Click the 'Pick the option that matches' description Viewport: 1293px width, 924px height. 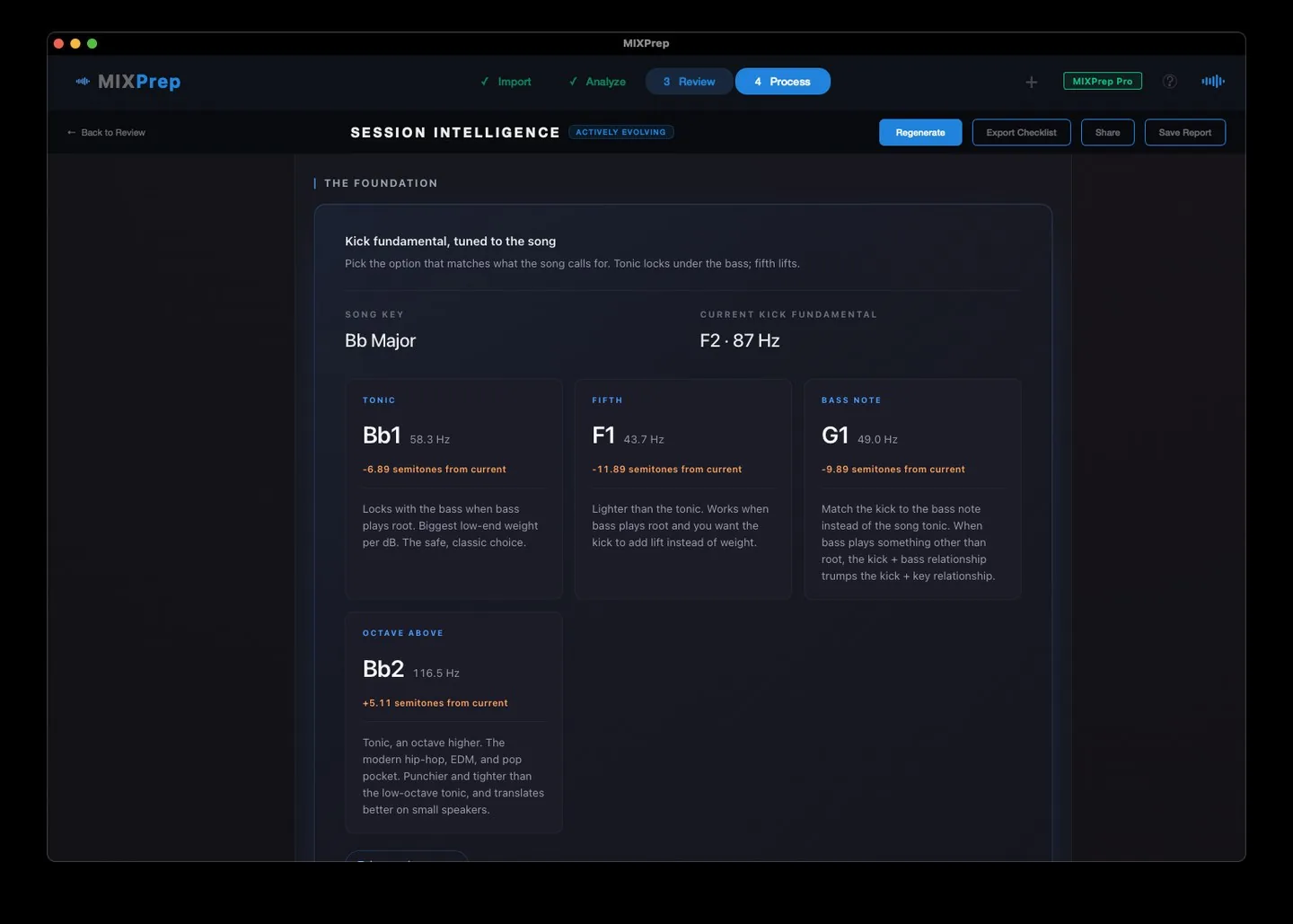point(572,264)
